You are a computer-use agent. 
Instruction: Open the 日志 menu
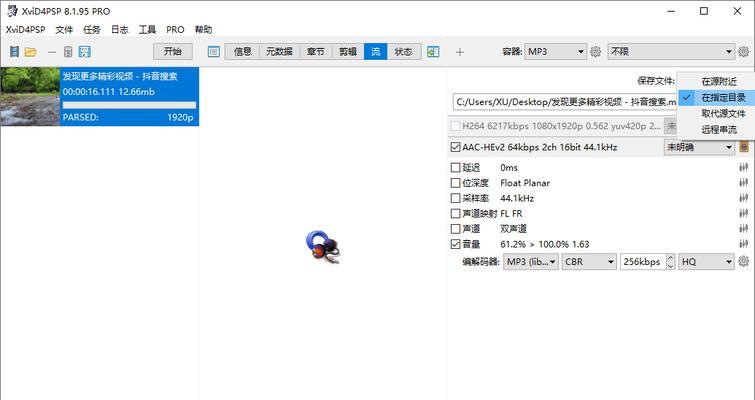click(119, 29)
